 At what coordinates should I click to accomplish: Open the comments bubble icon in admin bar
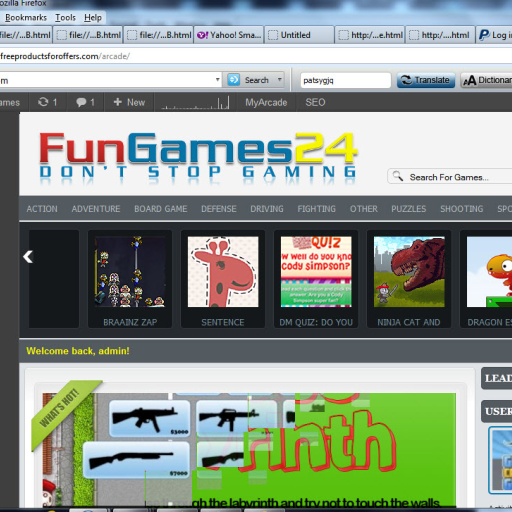coord(81,102)
